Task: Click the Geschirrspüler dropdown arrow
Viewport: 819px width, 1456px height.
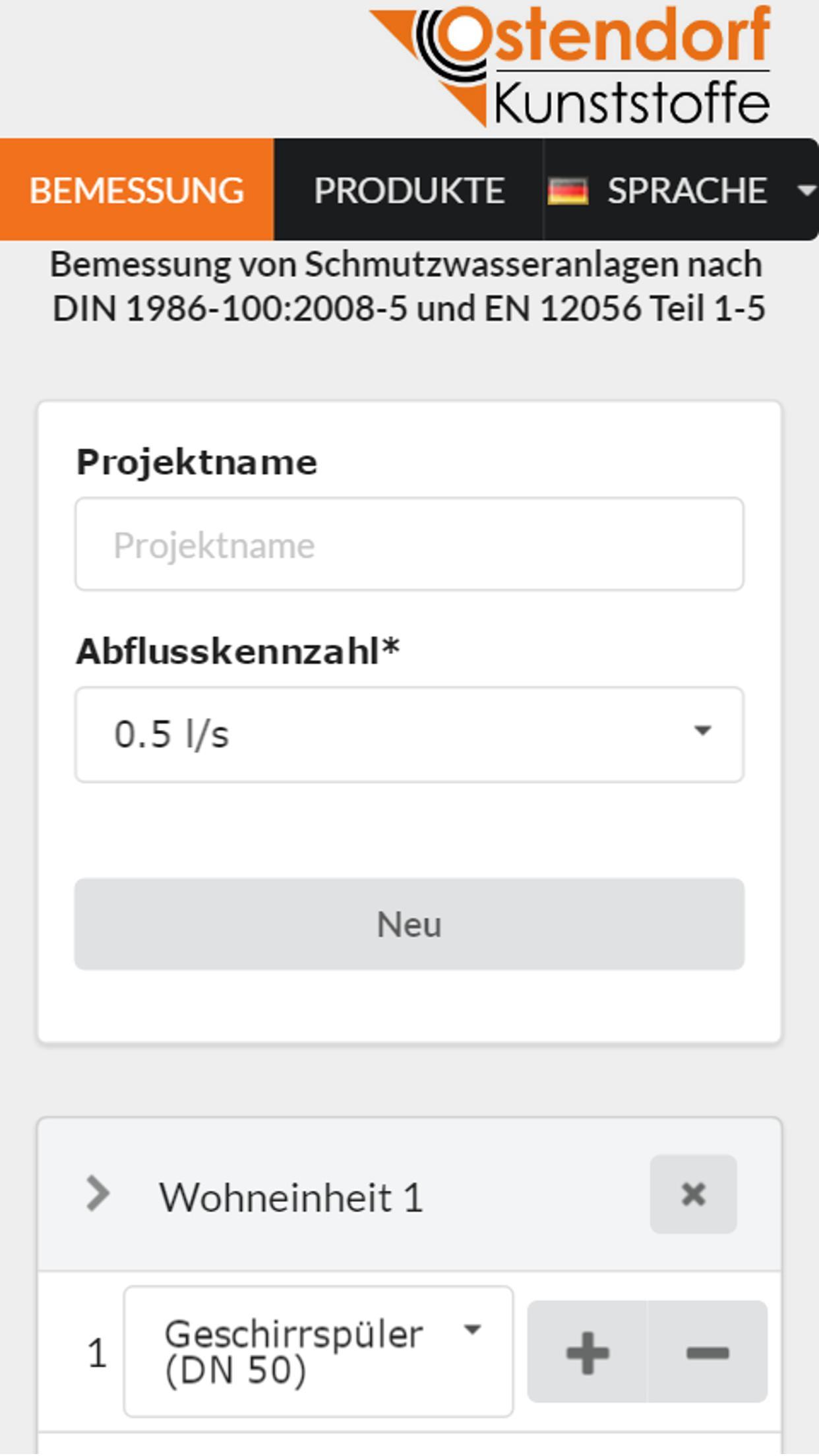Action: point(472,1329)
